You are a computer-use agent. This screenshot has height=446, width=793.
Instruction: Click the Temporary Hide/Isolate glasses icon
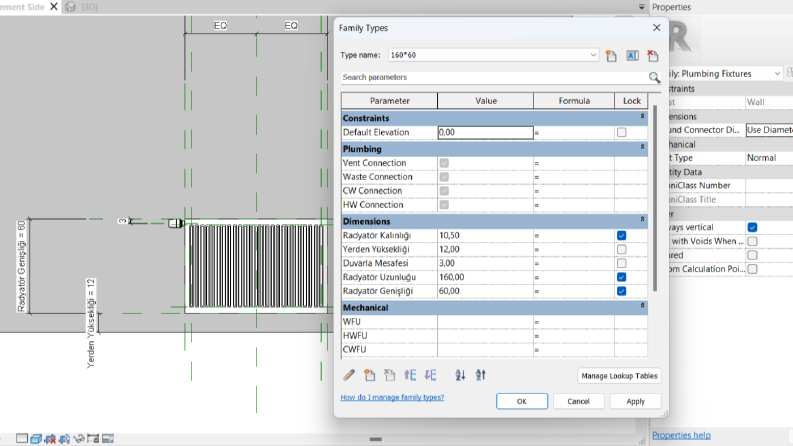[x=79, y=438]
